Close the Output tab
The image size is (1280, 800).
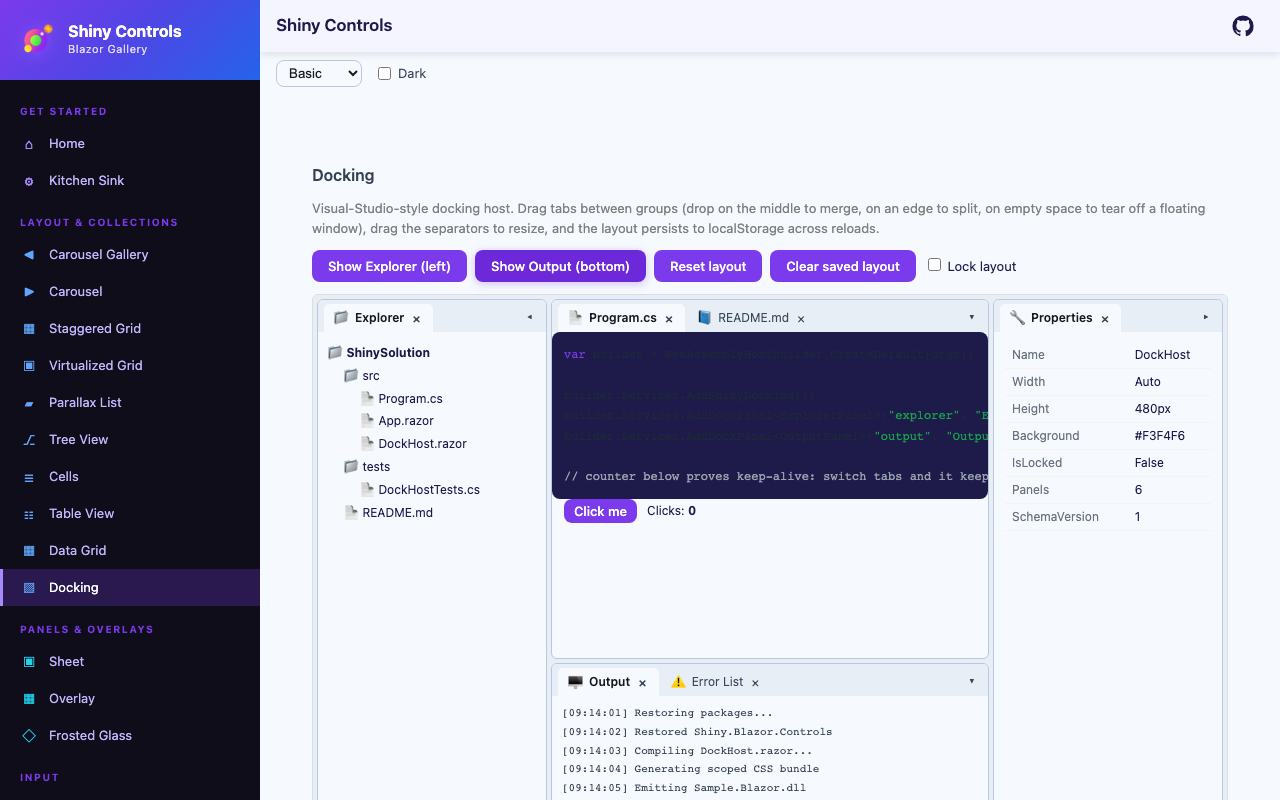click(x=642, y=683)
